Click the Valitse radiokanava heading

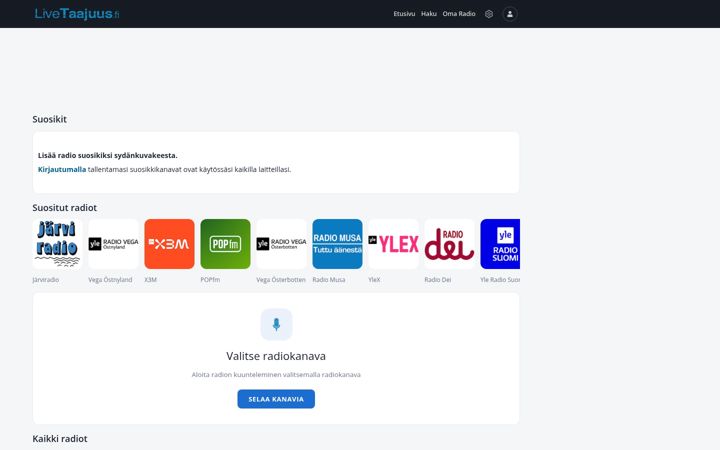click(x=276, y=356)
